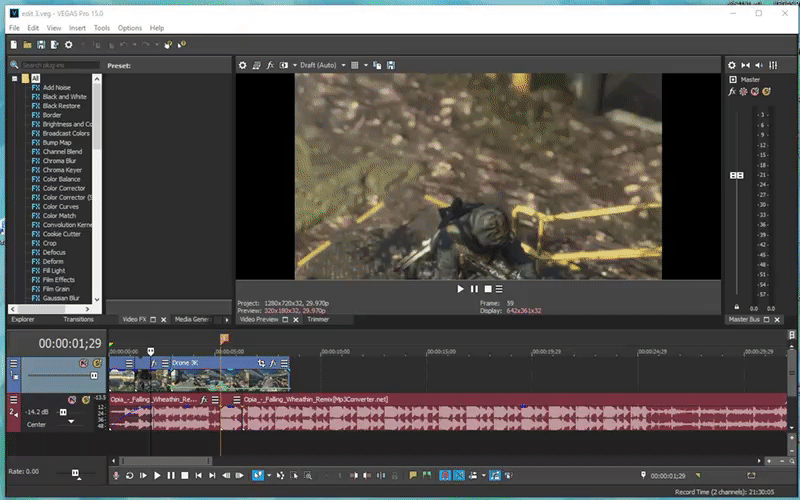This screenshot has width=800, height=500.
Task: Open Event Pan/Crop on Drone 3K clip
Action: (261, 363)
